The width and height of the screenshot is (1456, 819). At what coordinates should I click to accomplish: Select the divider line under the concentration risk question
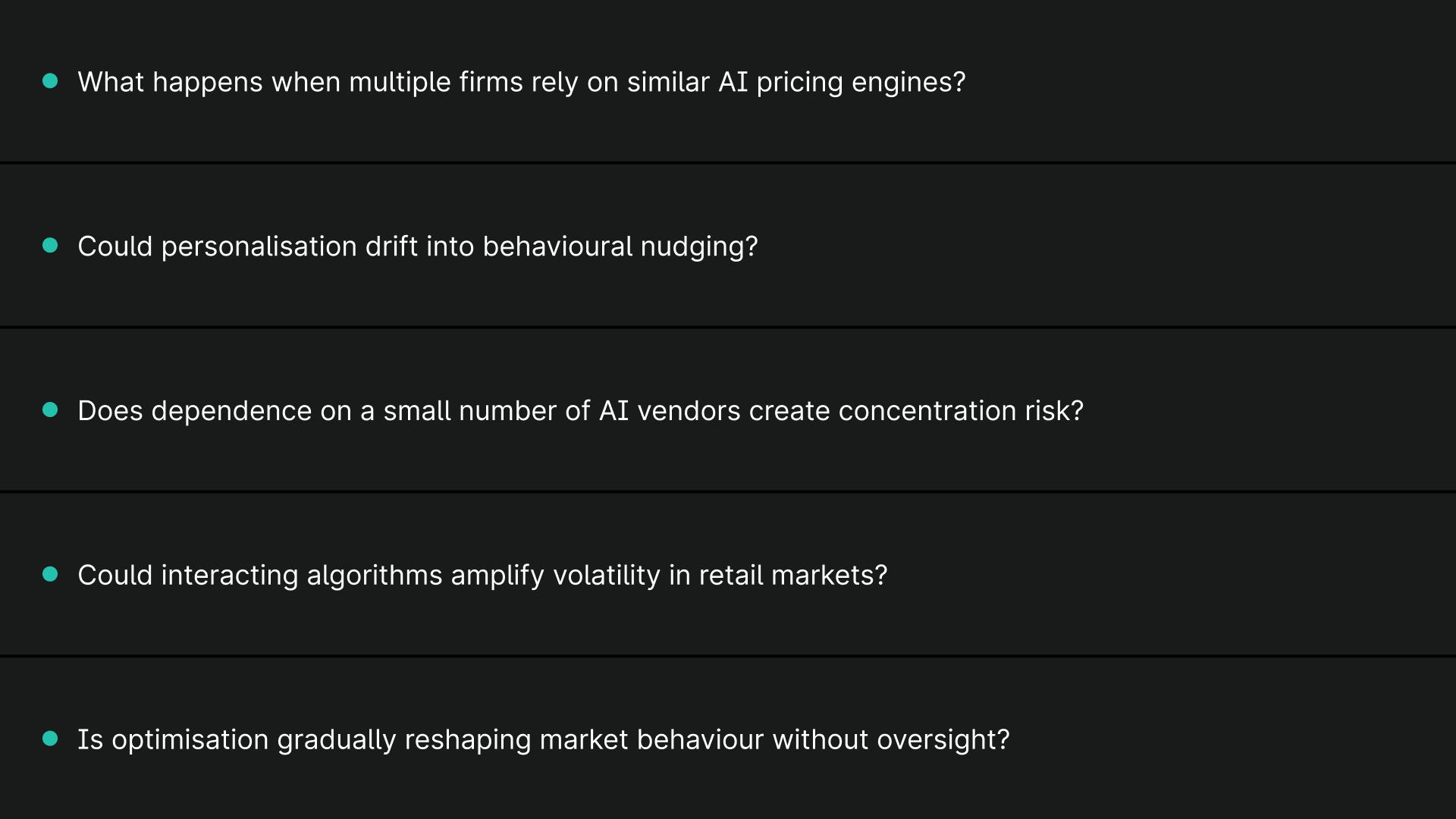point(728,491)
